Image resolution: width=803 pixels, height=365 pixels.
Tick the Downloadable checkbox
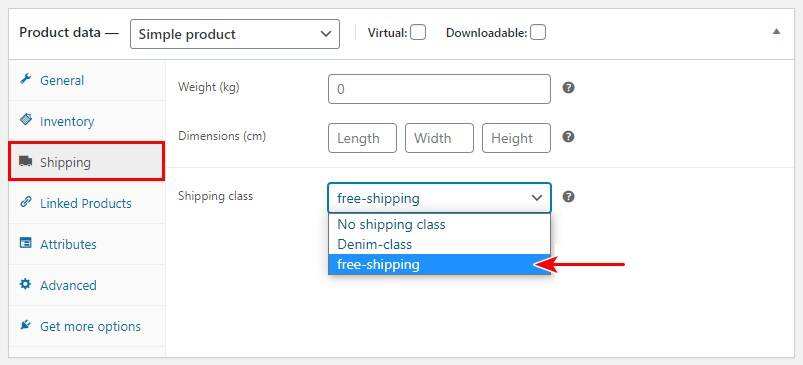pos(538,33)
